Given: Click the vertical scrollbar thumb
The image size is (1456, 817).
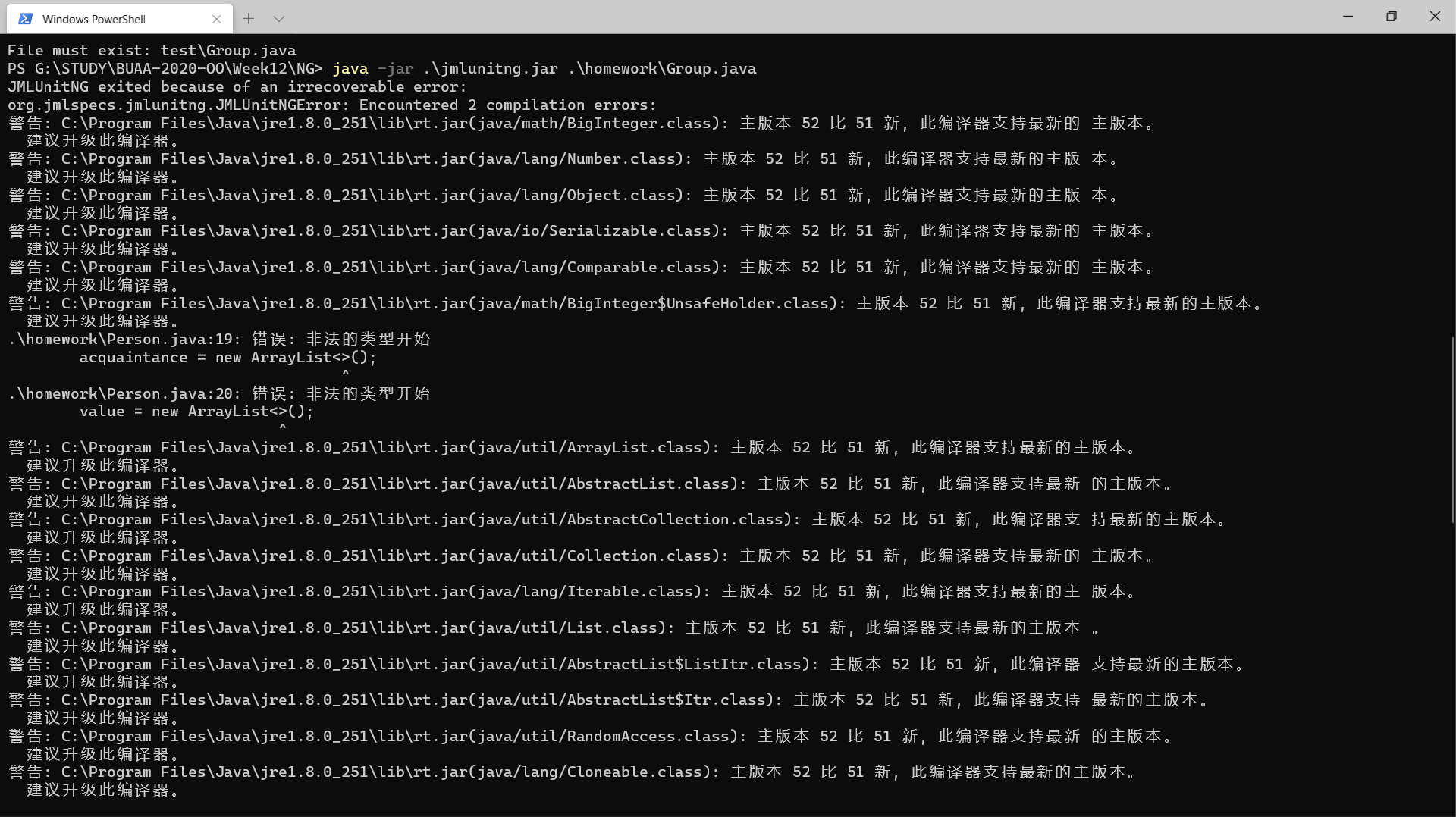Looking at the screenshot, I should click(x=1452, y=430).
